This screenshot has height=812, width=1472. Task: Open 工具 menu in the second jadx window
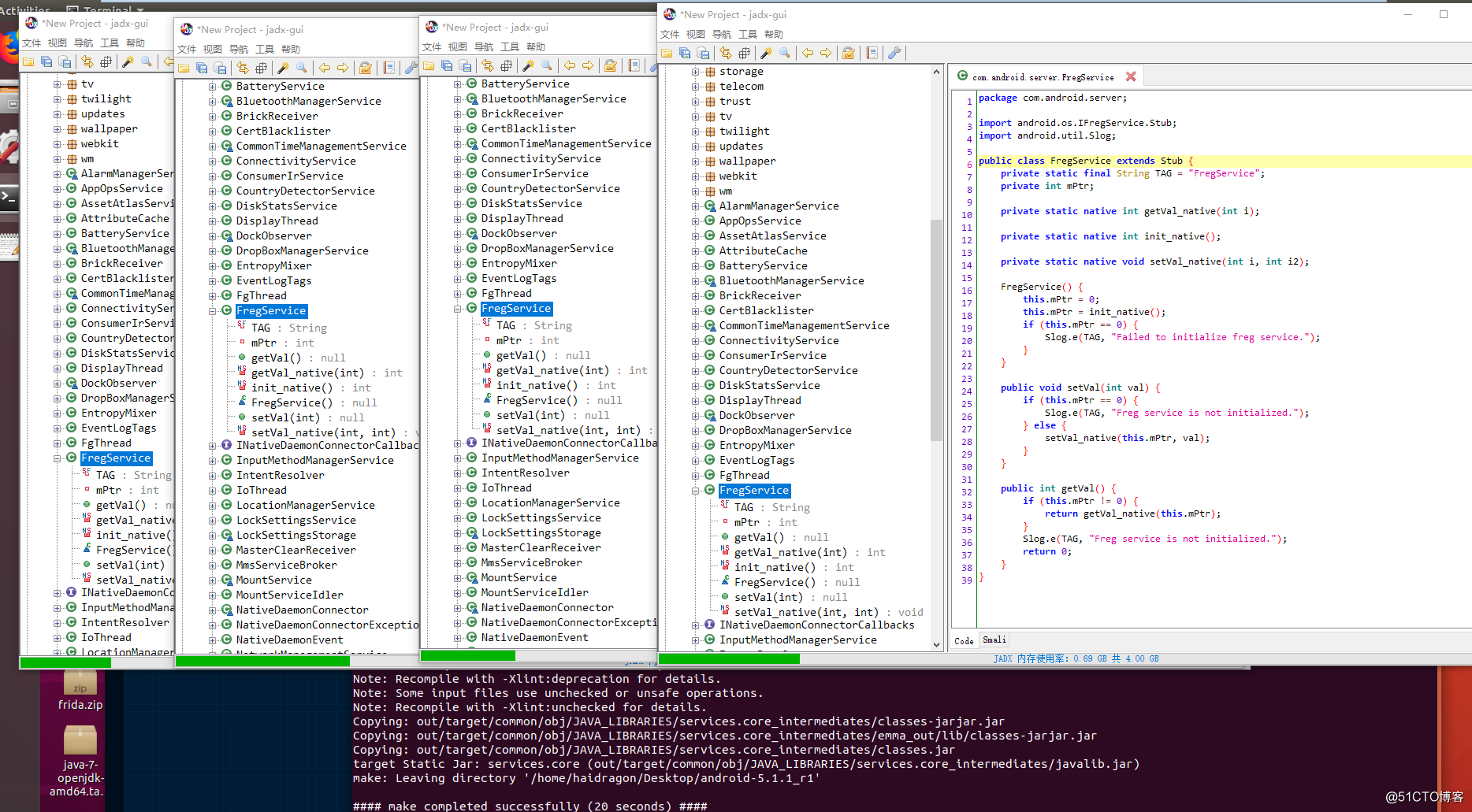(x=265, y=50)
